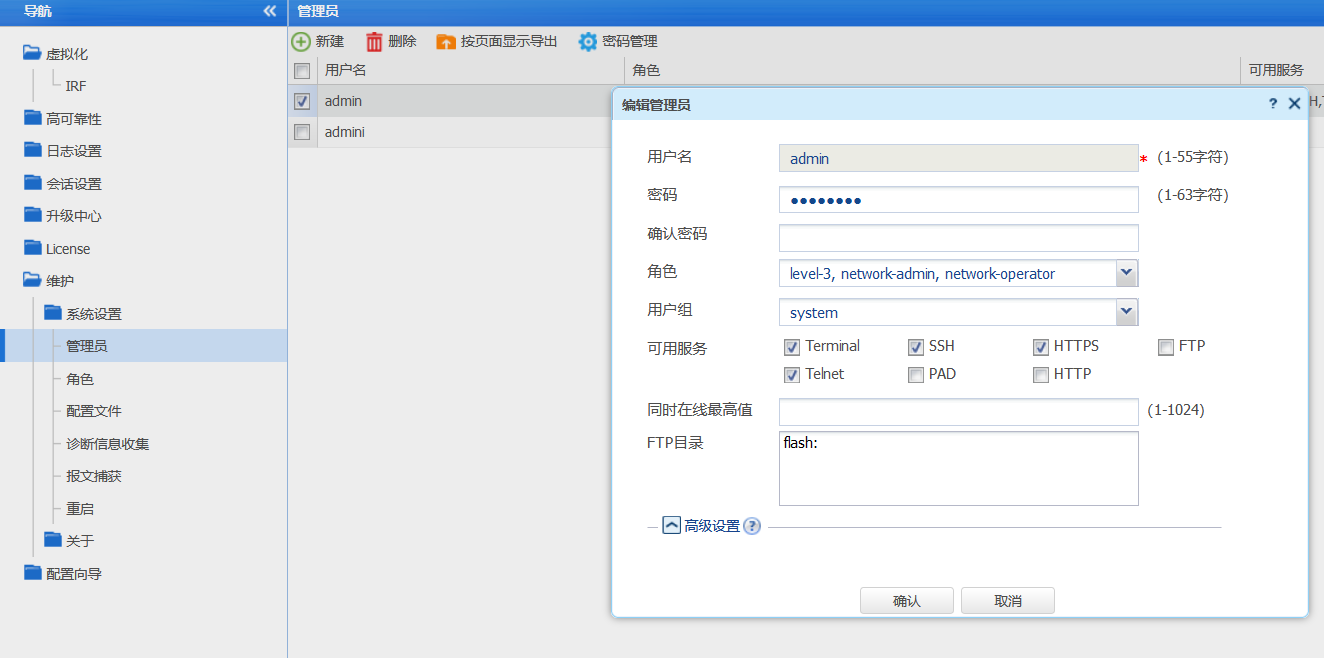Open the 配置文件 navigation item
Viewport: 1324px width, 658px height.
pos(94,411)
